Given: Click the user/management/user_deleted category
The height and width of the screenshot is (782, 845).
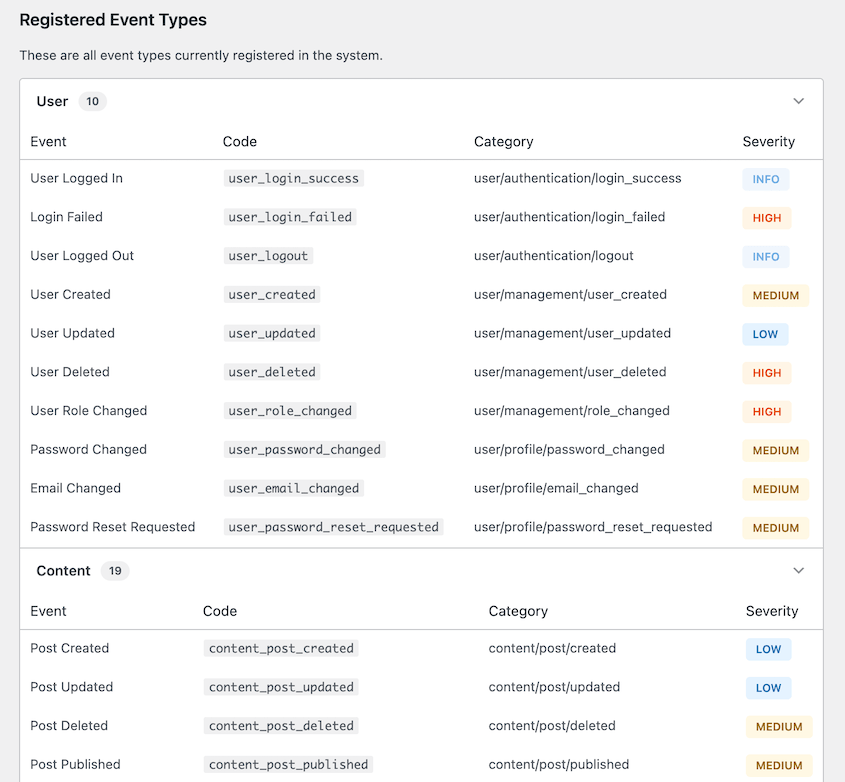Looking at the screenshot, I should 570,372.
